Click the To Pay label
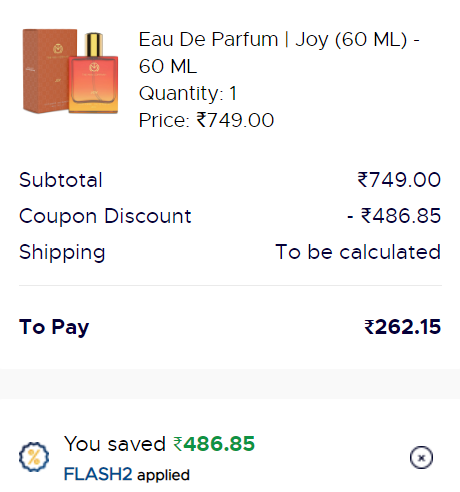This screenshot has height=492, width=460. 54,327
